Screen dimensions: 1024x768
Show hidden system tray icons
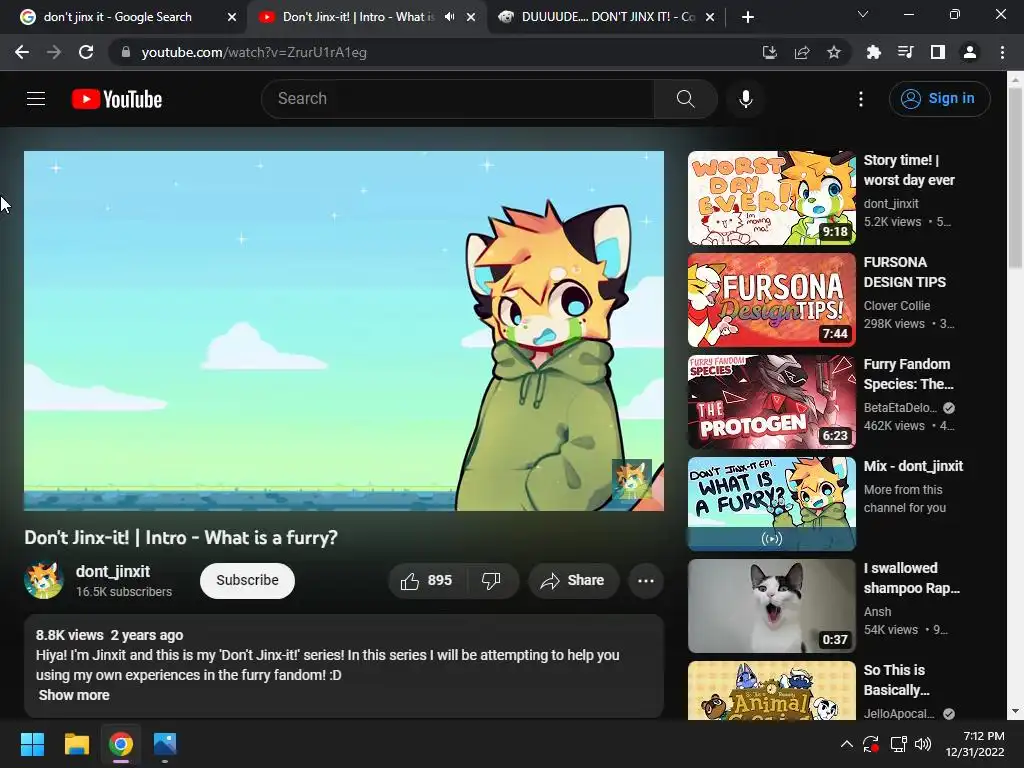[846, 744]
